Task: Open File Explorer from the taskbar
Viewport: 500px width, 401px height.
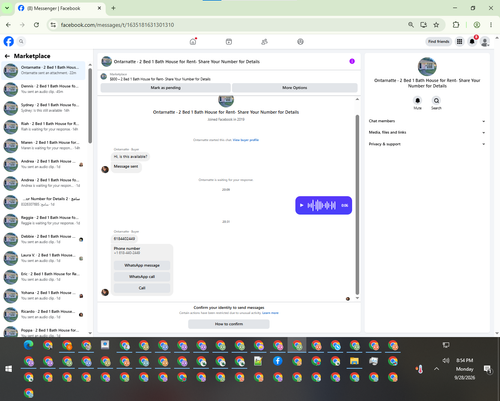Action: [354, 361]
